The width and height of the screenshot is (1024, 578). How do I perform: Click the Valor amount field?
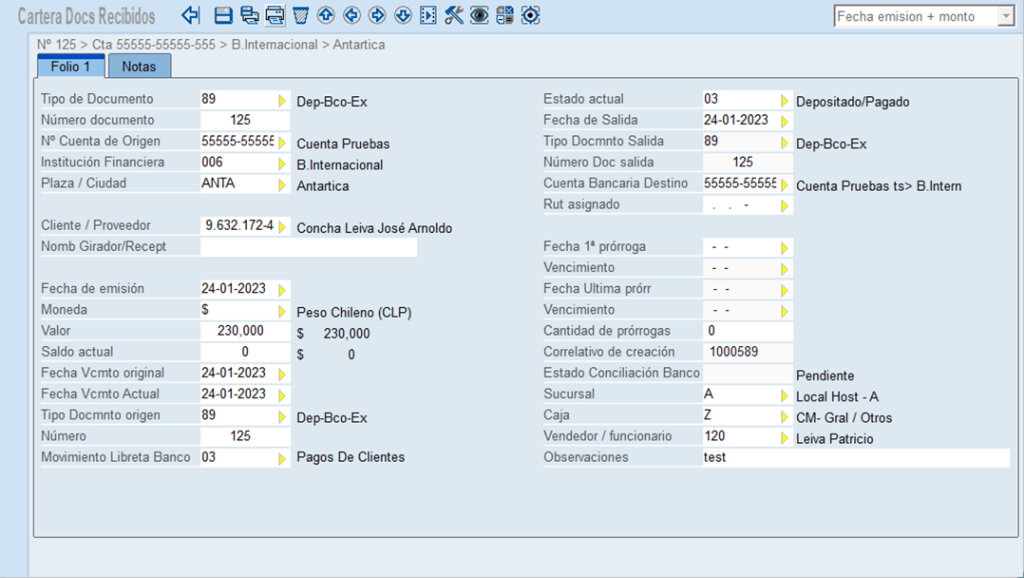tap(245, 331)
